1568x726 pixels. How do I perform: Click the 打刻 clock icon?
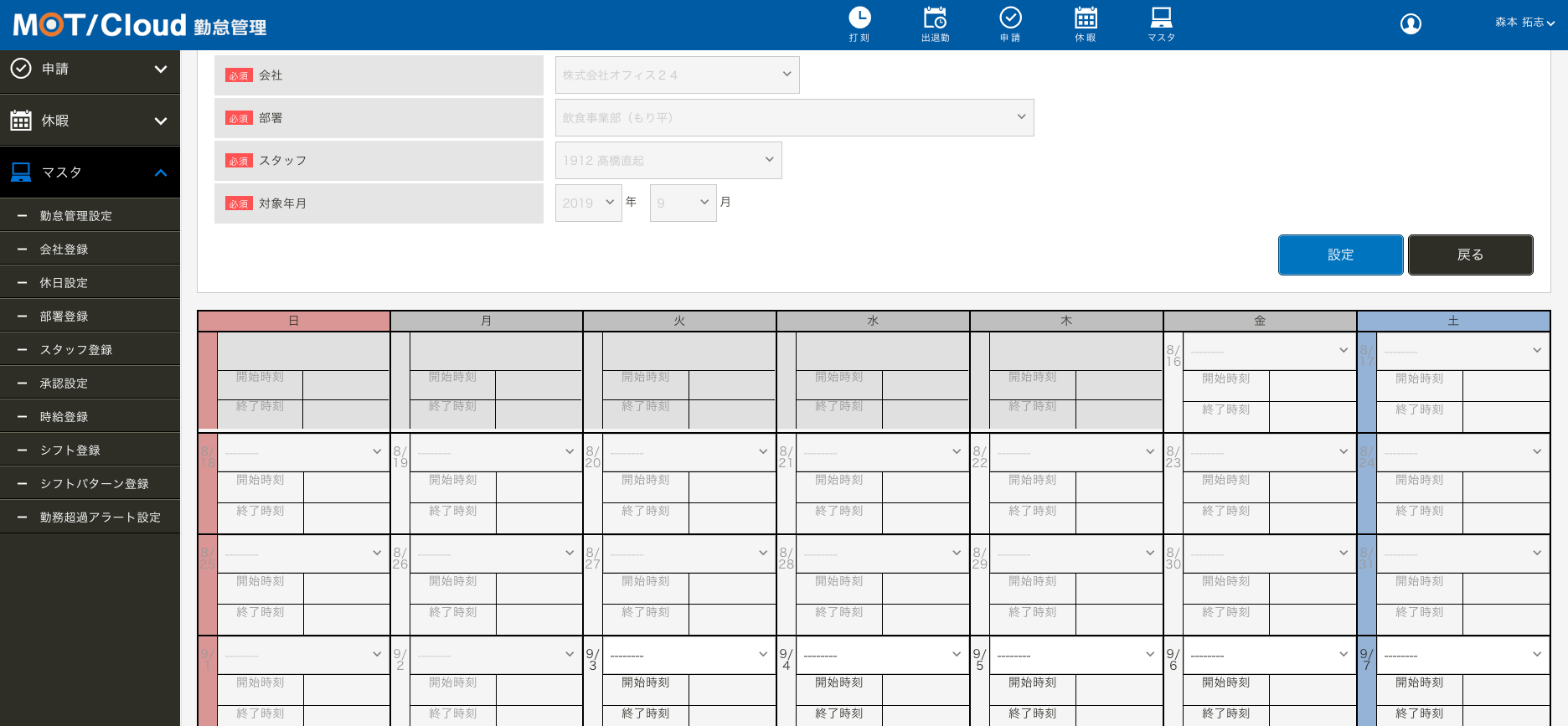pos(859,18)
